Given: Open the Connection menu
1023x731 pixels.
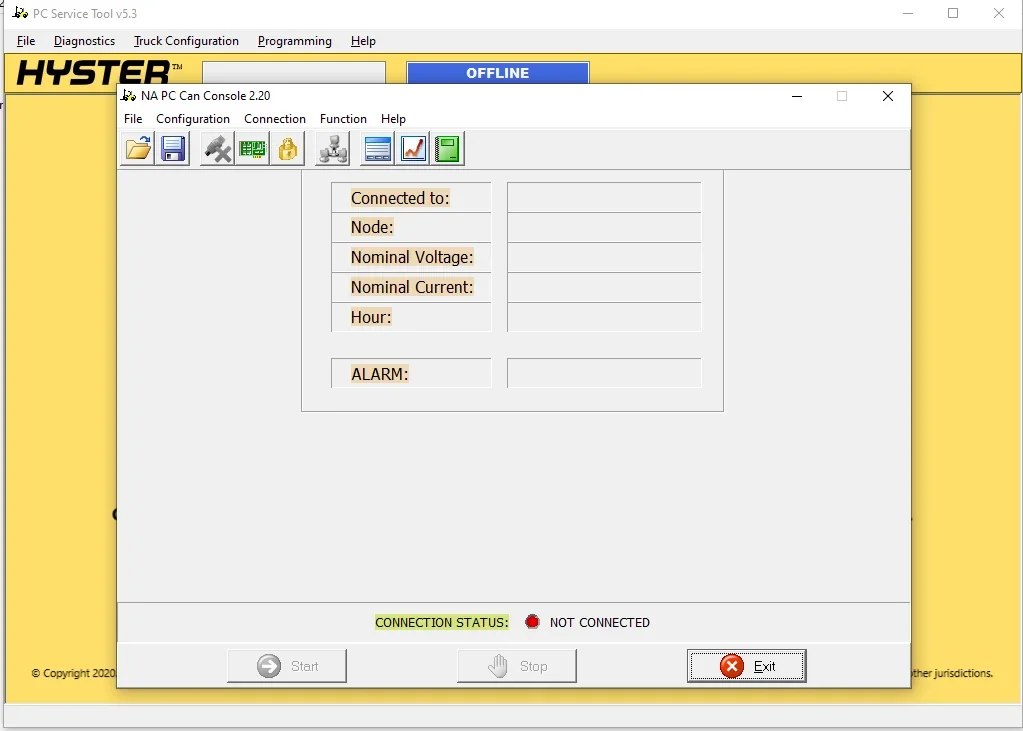Looking at the screenshot, I should pyautogui.click(x=275, y=118).
